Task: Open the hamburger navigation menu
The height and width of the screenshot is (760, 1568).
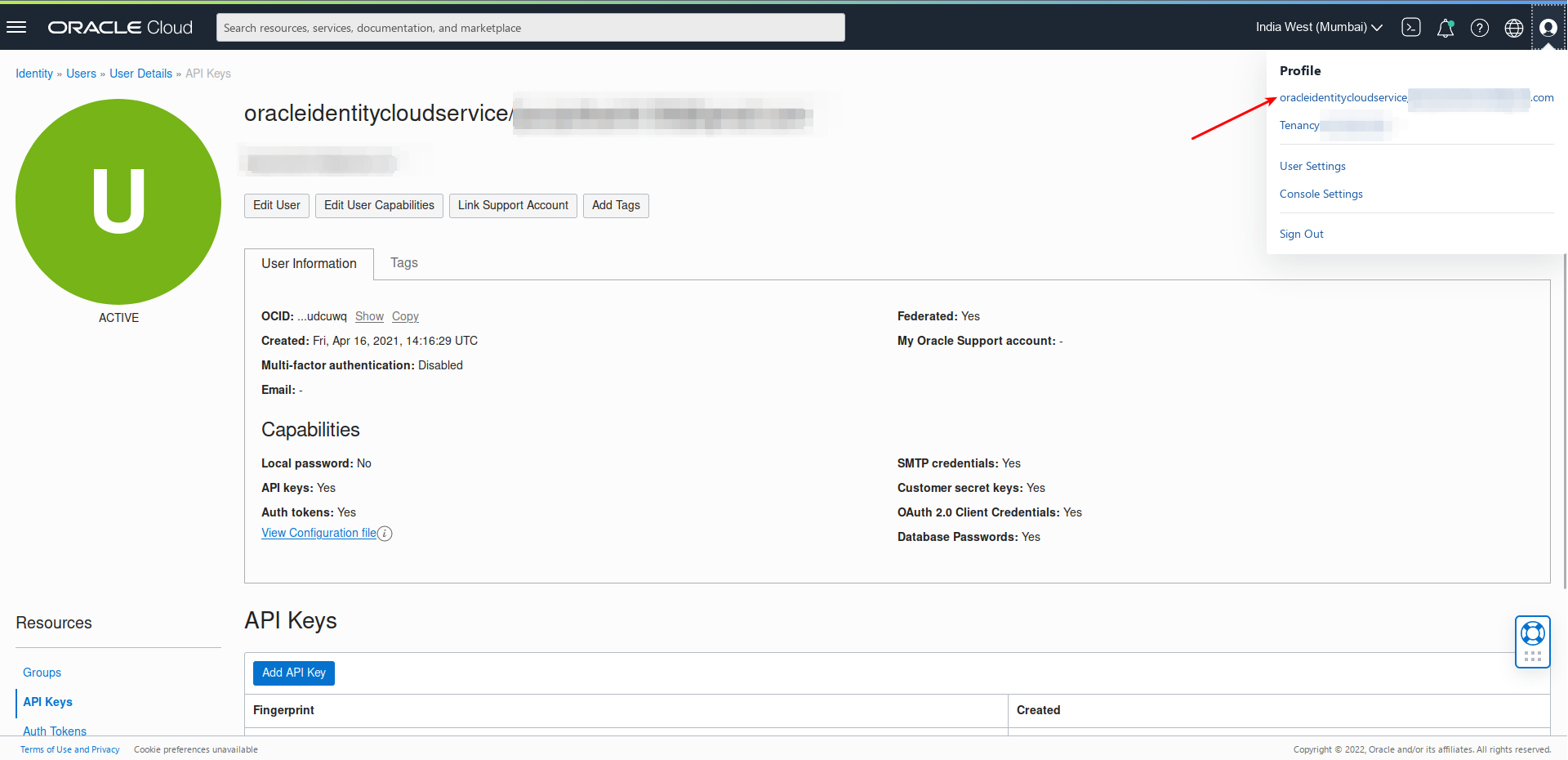Action: (x=16, y=27)
